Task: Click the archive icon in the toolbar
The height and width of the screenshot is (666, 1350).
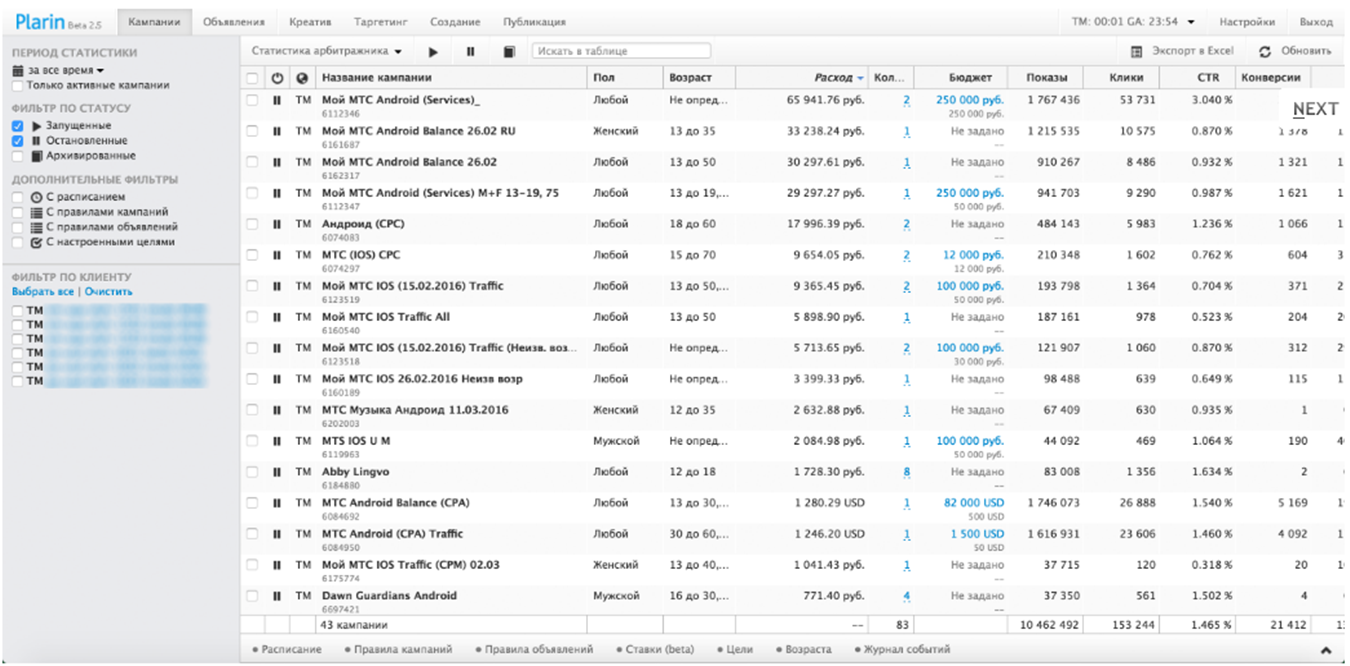Action: (x=508, y=51)
